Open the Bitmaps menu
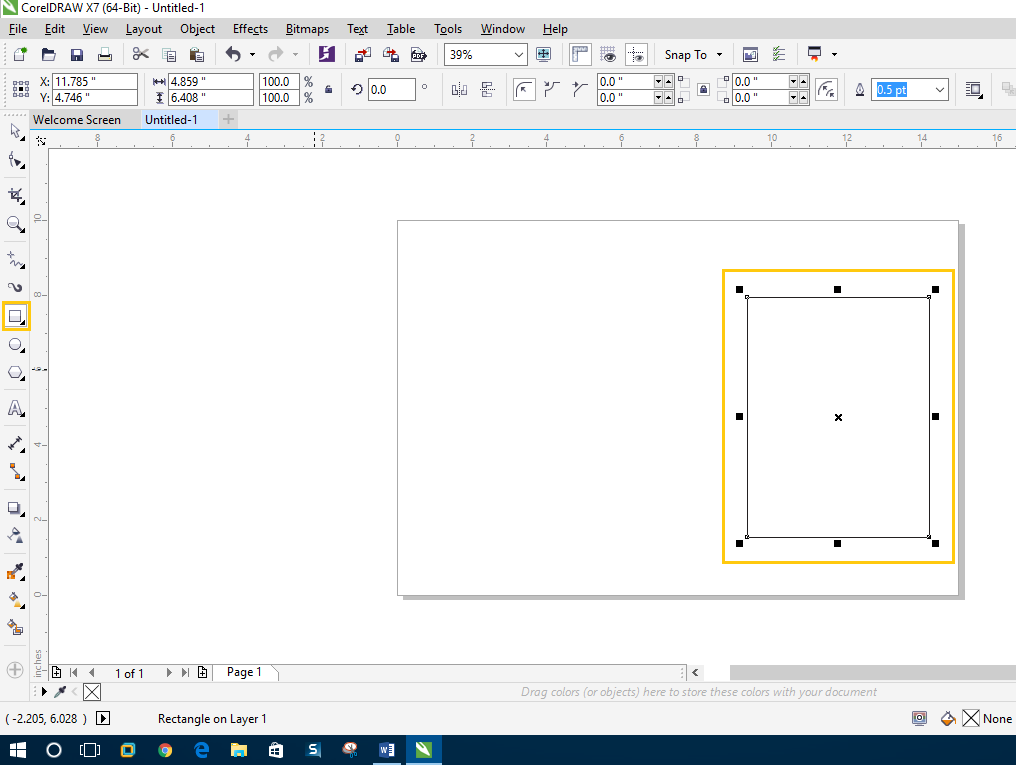Image resolution: width=1016 pixels, height=765 pixels. (x=307, y=29)
